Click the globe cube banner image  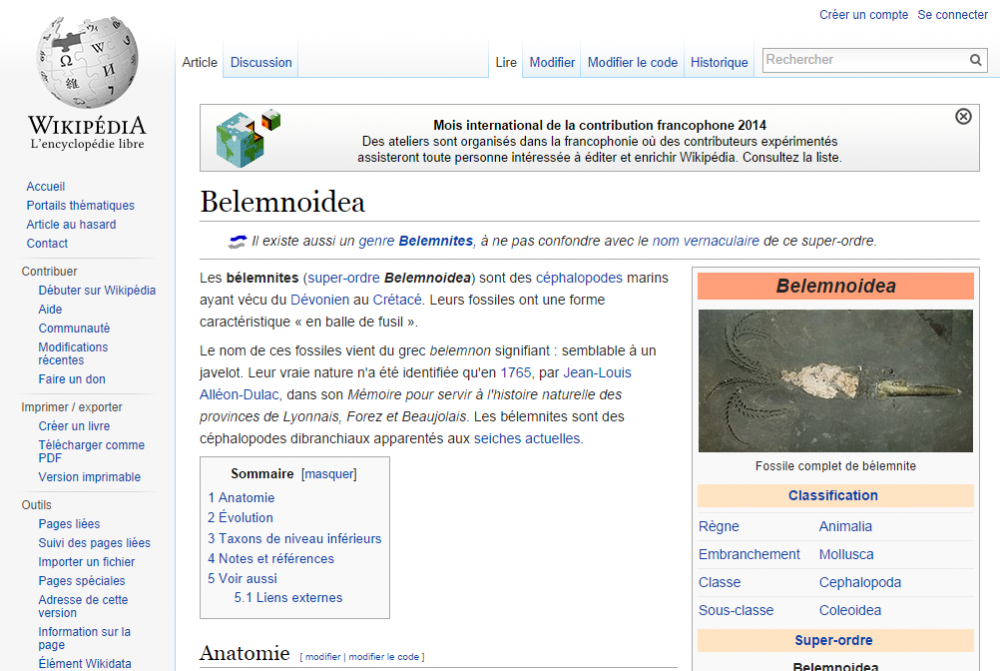pyautogui.click(x=248, y=138)
